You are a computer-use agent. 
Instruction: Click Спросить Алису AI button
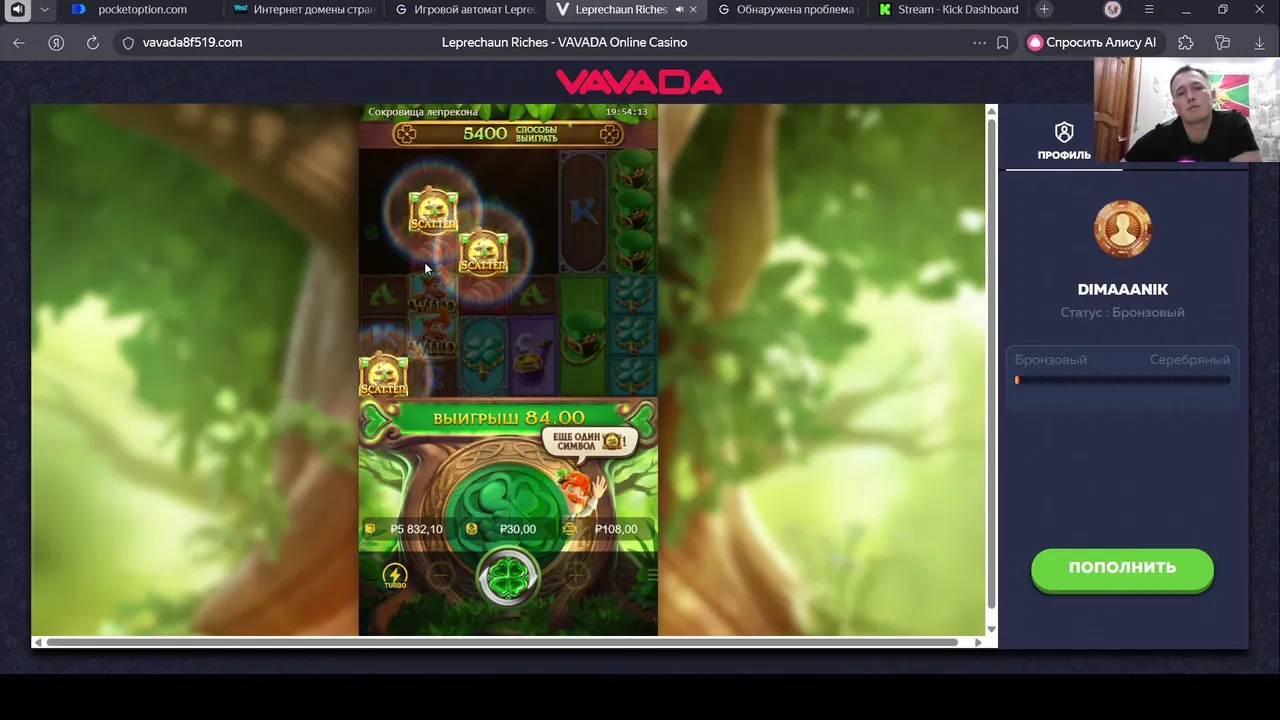1093,43
